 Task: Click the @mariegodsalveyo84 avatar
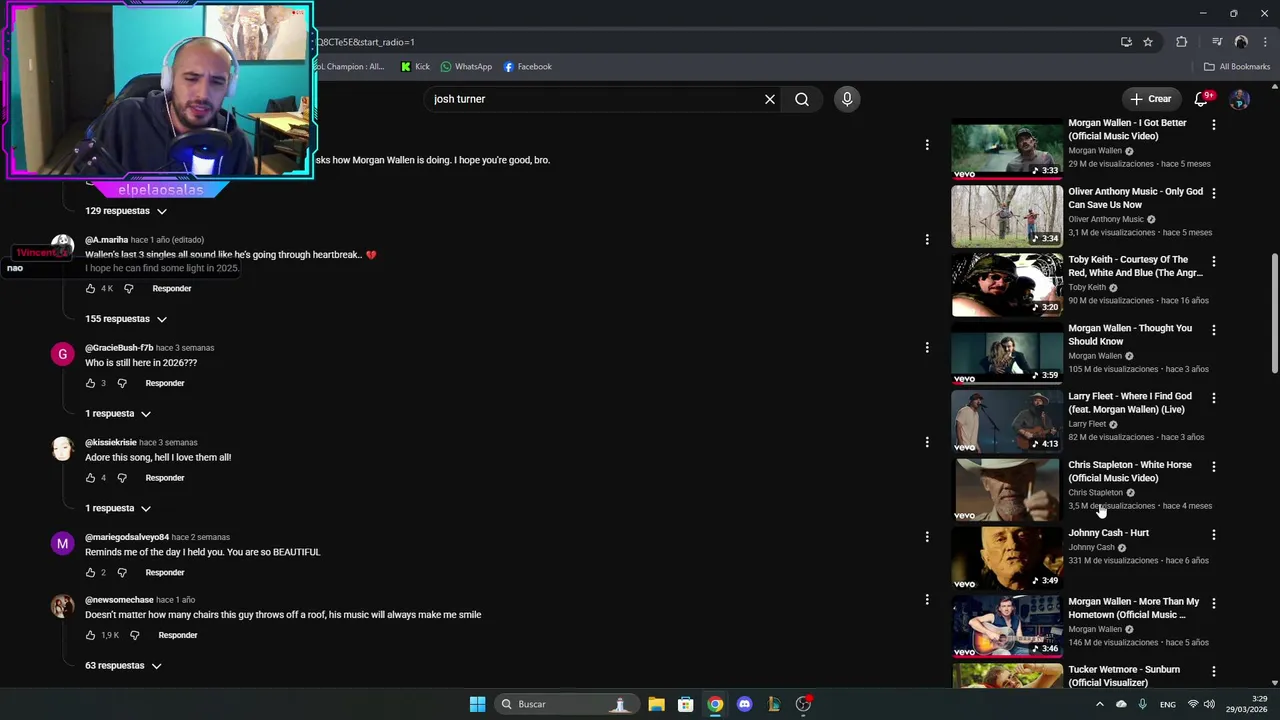(x=62, y=543)
